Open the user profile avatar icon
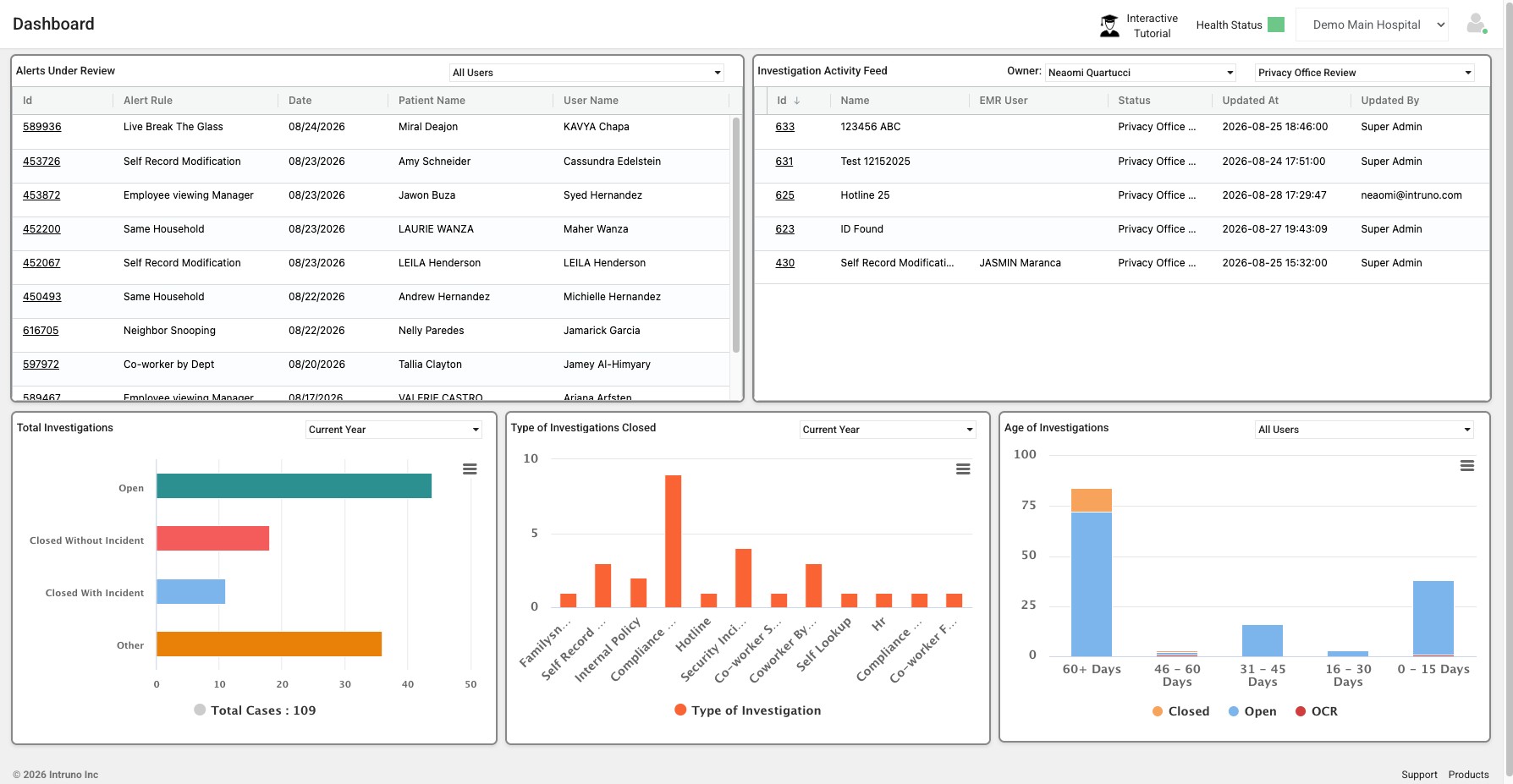 pos(1476,24)
